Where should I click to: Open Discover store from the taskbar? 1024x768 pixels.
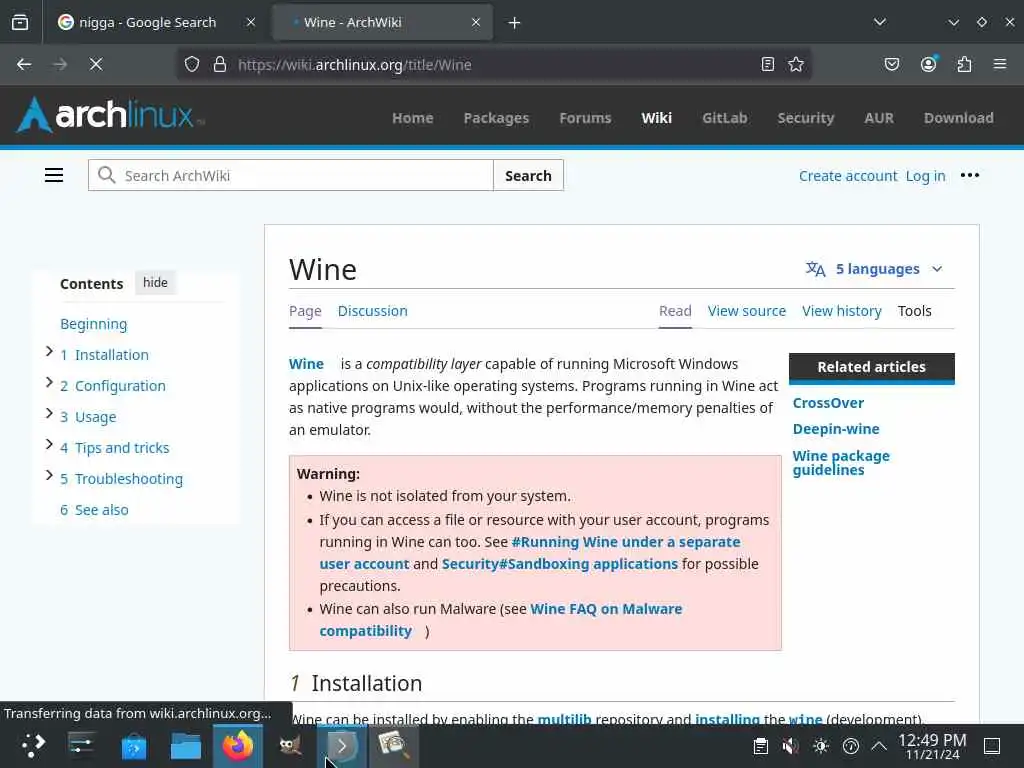tap(134, 746)
